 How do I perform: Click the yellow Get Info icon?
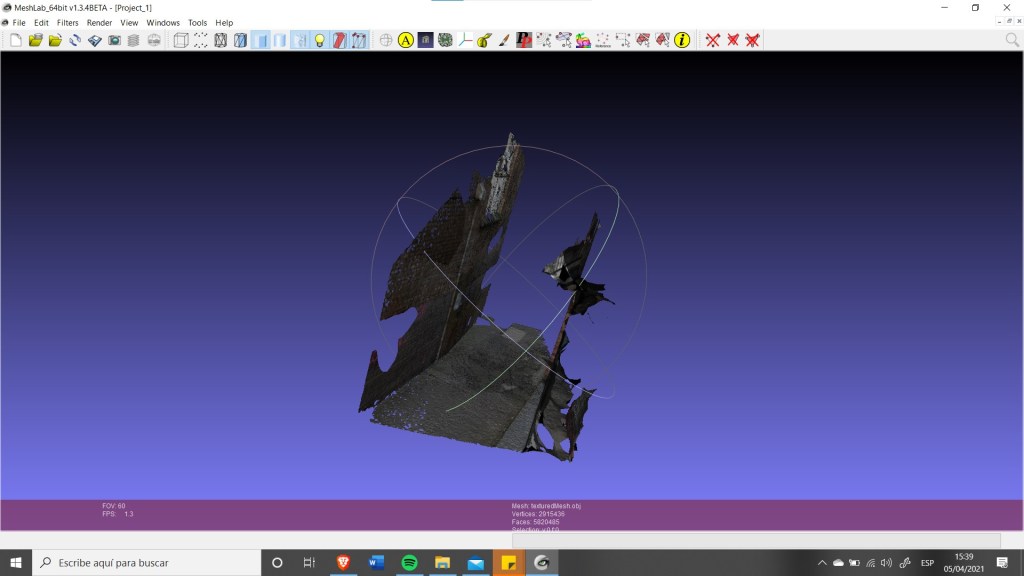point(682,40)
